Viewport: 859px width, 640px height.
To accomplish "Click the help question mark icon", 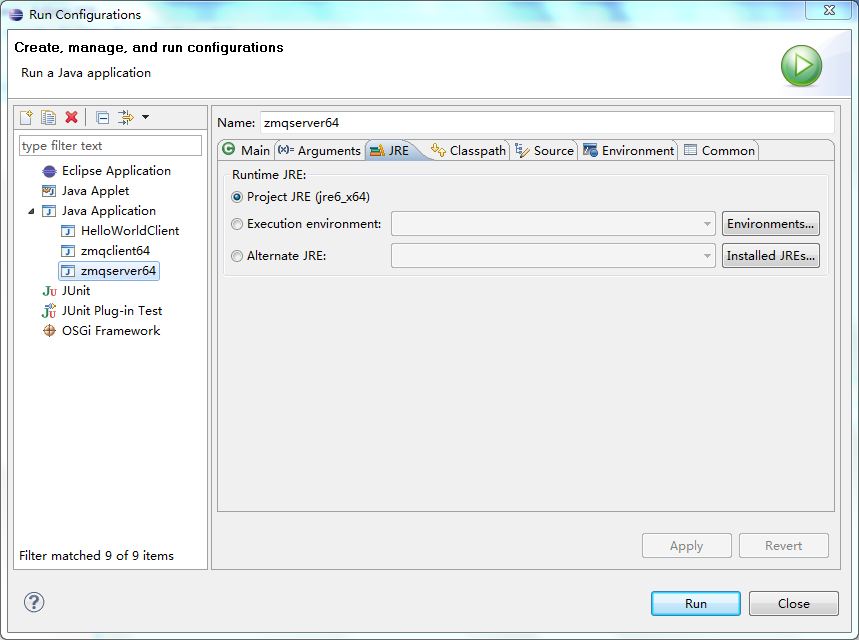I will pos(34,602).
